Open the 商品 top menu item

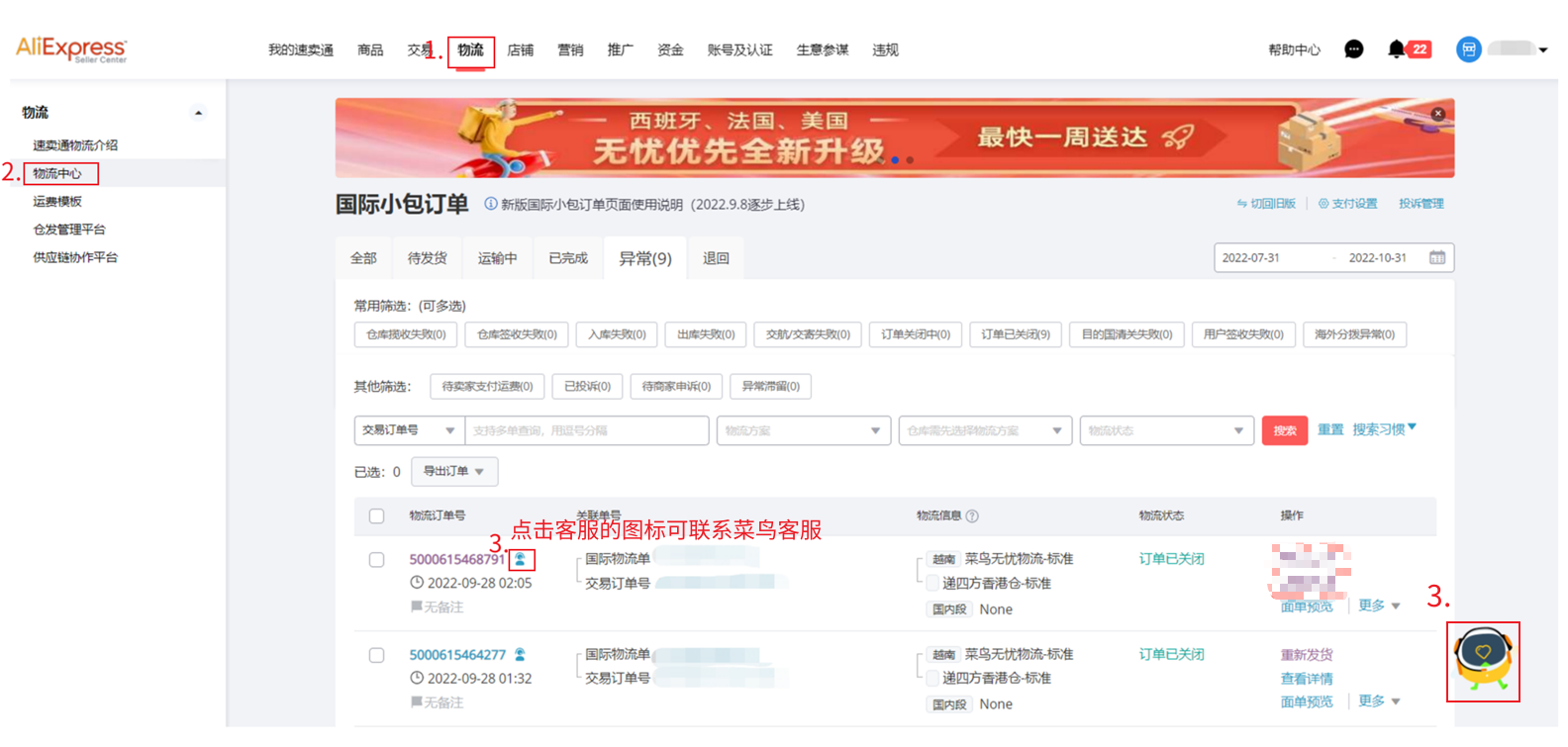tap(370, 50)
